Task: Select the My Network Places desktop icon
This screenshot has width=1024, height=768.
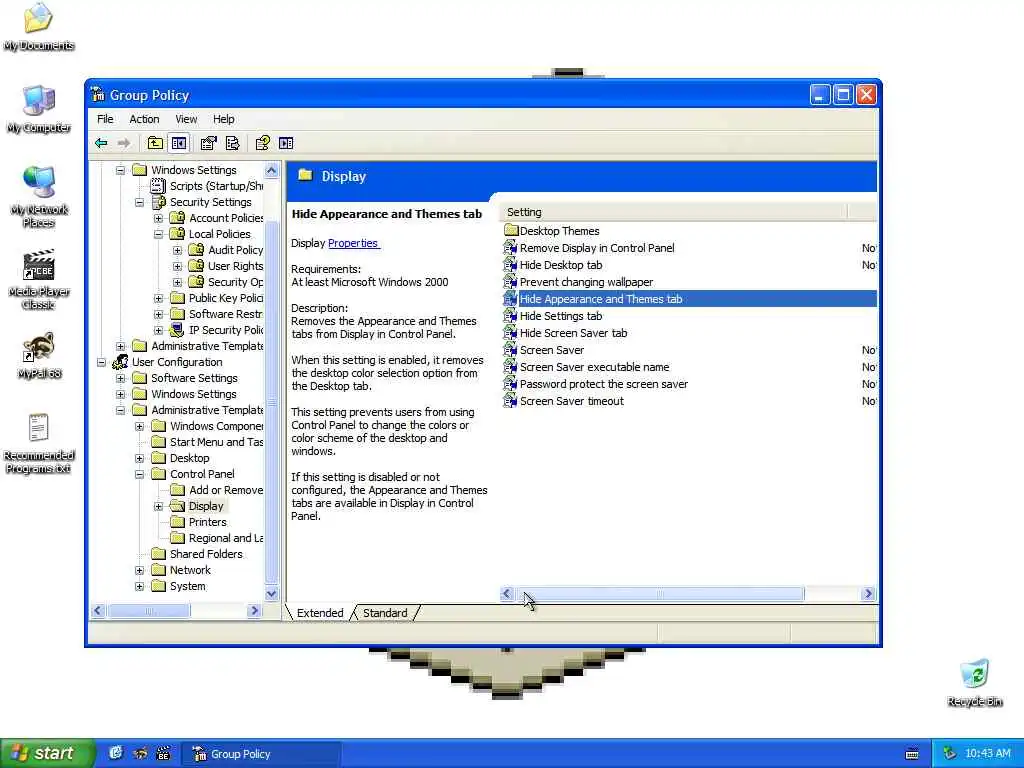Action: pos(39,197)
